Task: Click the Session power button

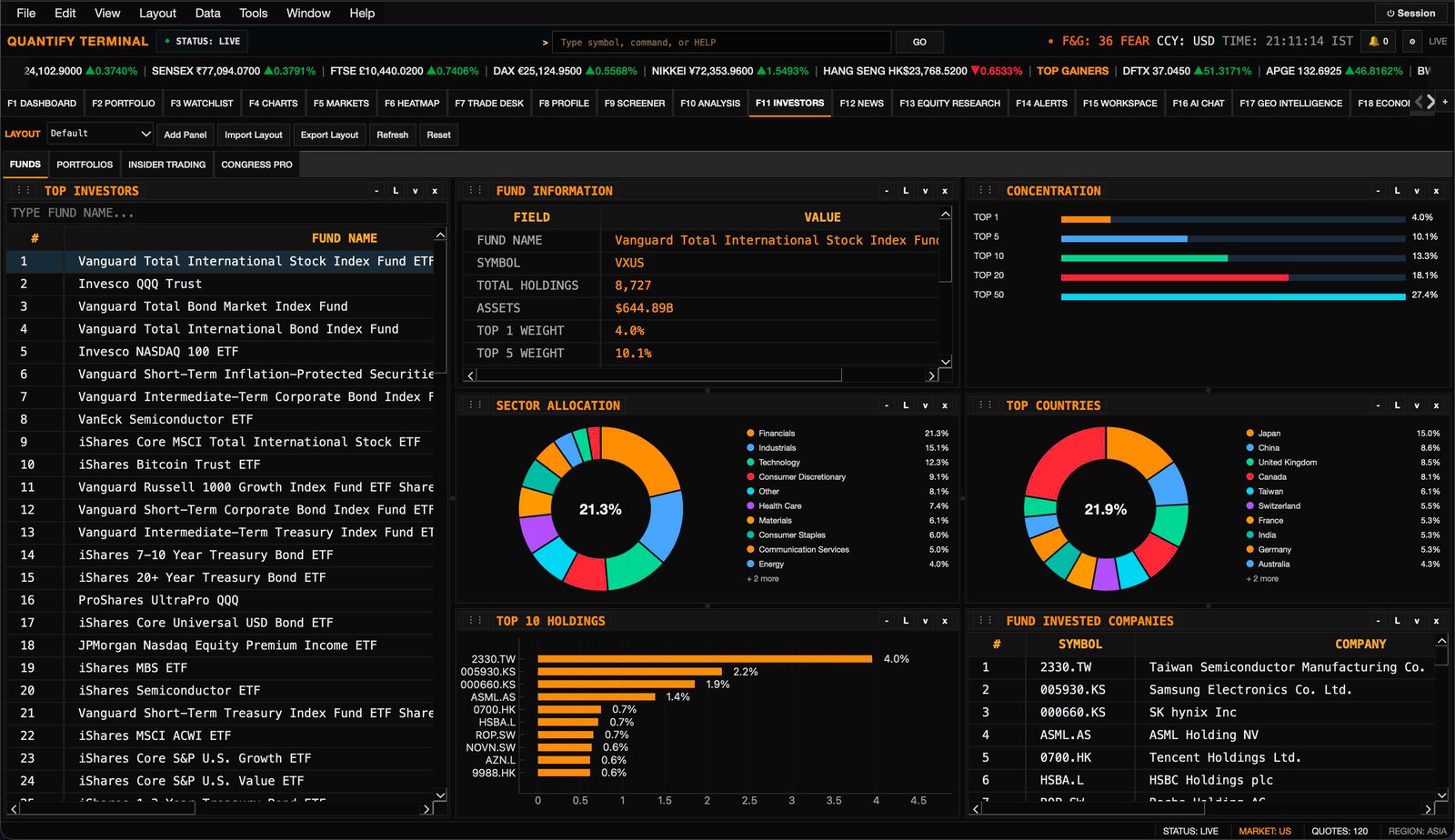Action: (x=1410, y=14)
